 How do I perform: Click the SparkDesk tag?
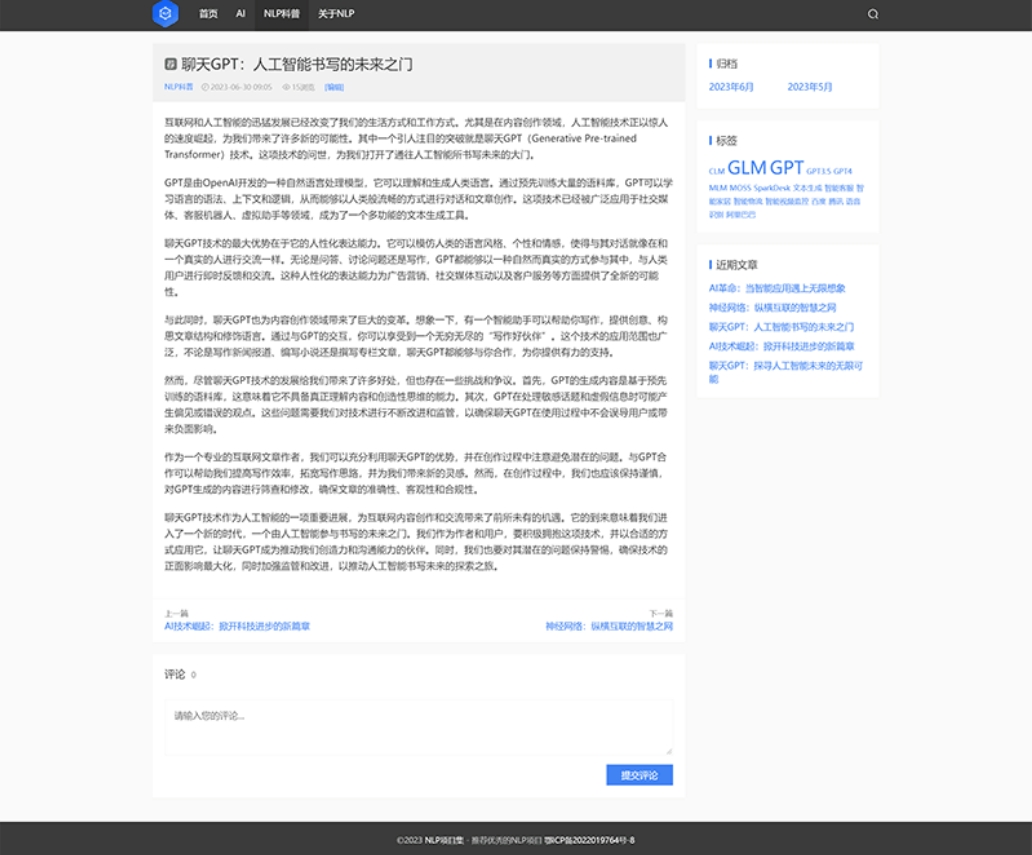point(771,188)
